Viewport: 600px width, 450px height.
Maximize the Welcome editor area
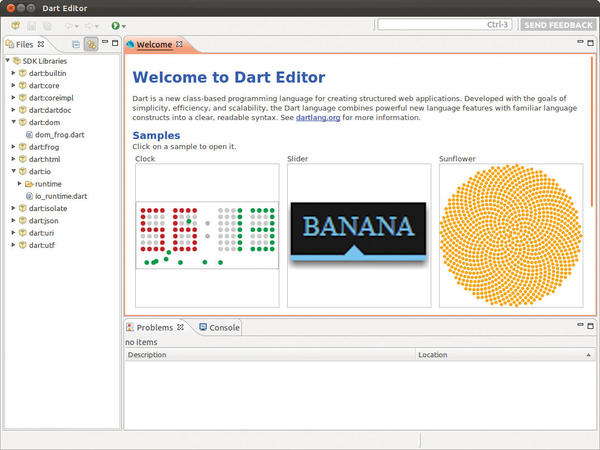tap(590, 43)
